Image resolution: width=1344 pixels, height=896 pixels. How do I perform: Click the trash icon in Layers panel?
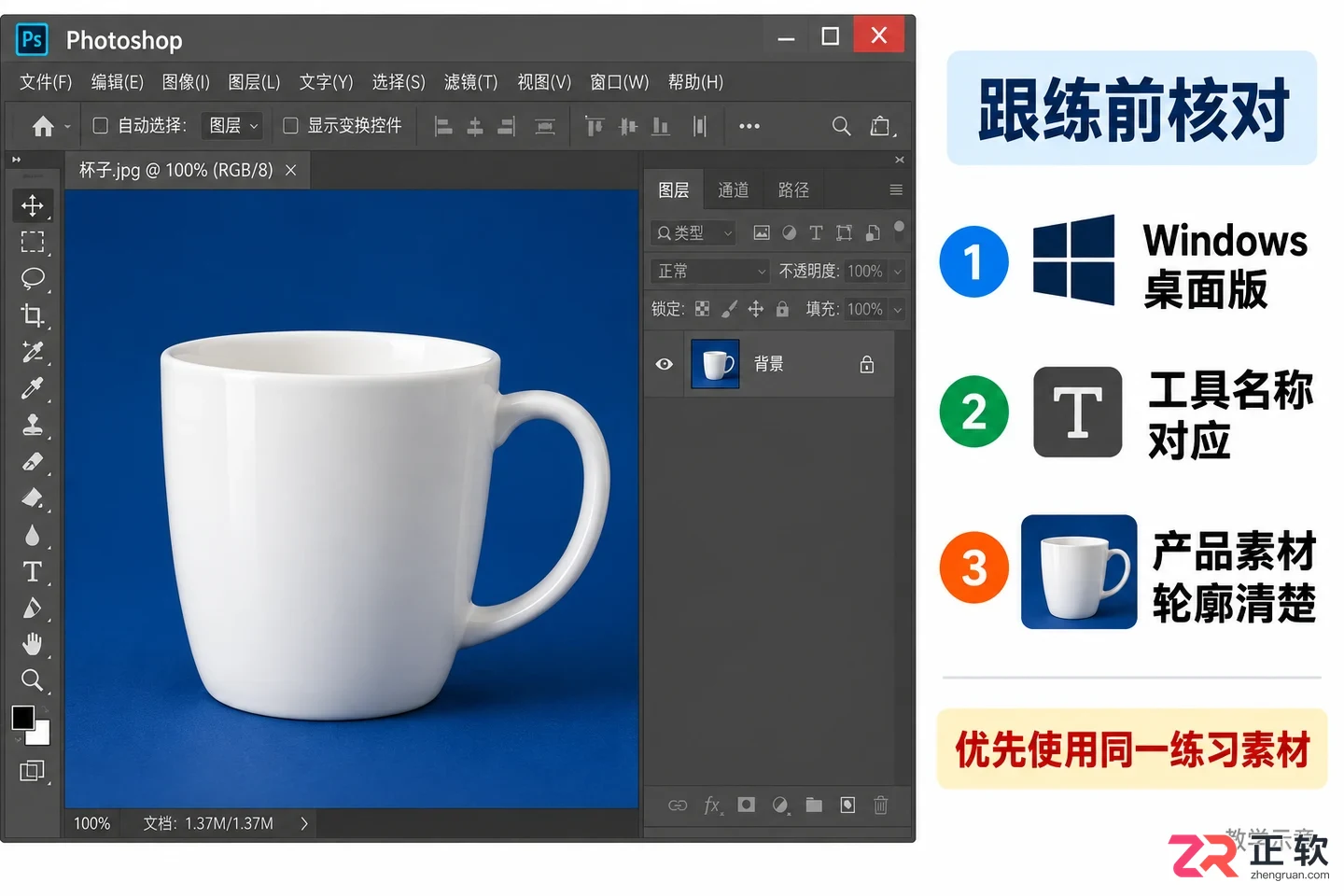pyautogui.click(x=880, y=805)
